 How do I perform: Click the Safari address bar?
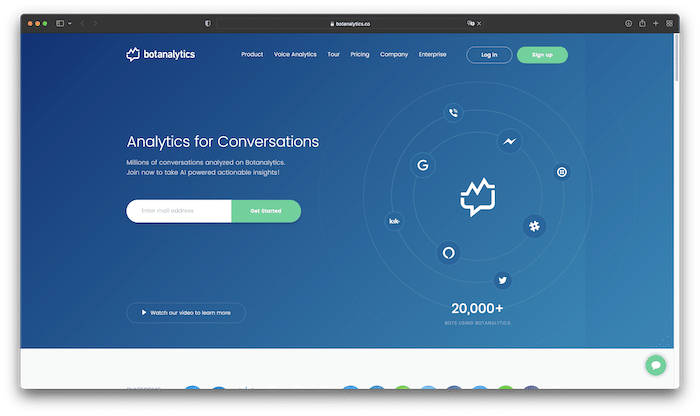pyautogui.click(x=350, y=24)
